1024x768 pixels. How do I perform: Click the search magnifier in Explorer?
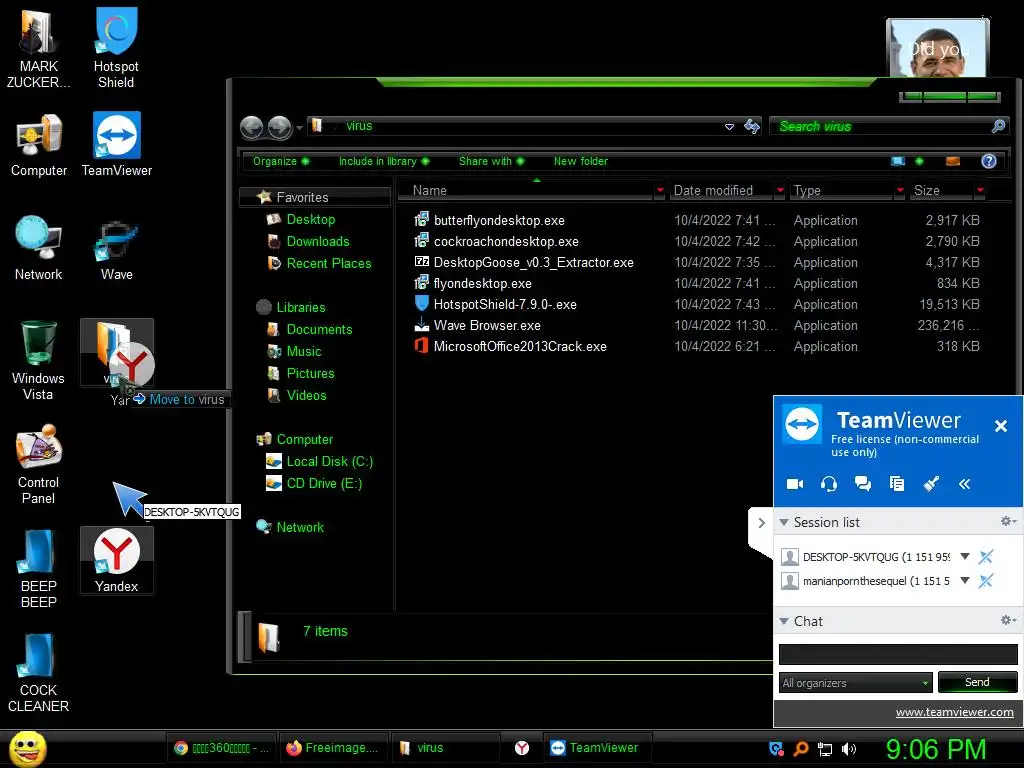coord(998,126)
